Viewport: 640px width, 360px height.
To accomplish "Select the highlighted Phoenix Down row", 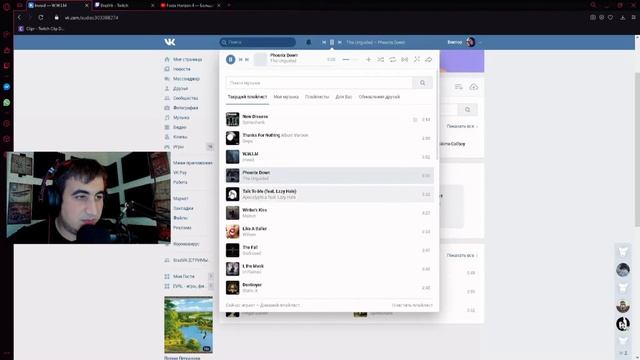I will point(329,176).
